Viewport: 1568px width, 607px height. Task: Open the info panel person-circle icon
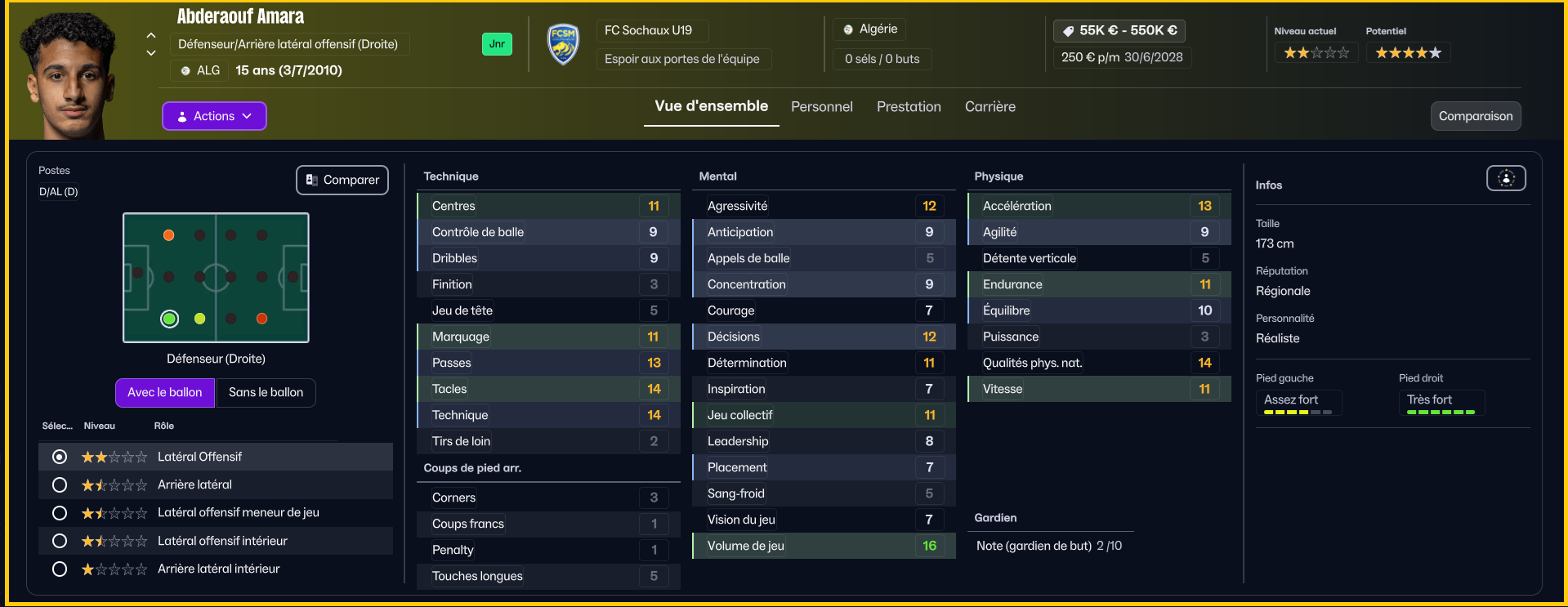(x=1506, y=178)
